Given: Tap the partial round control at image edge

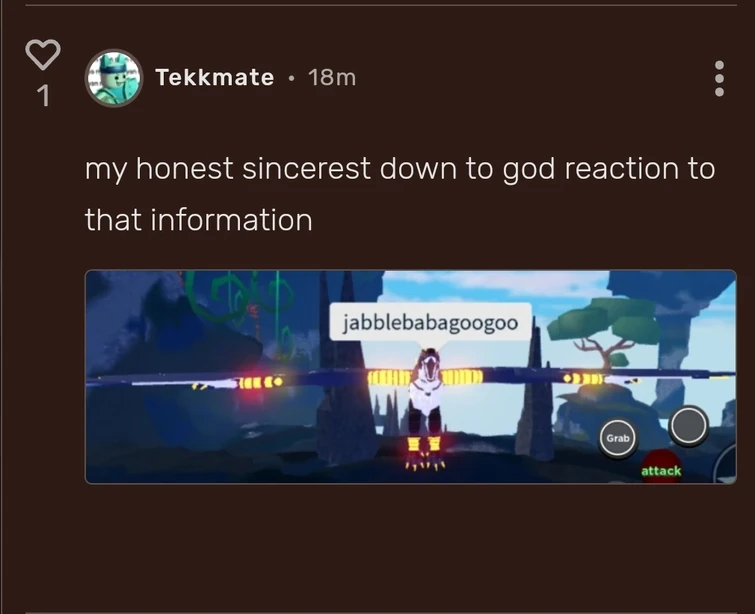Looking at the screenshot, I should (x=725, y=463).
